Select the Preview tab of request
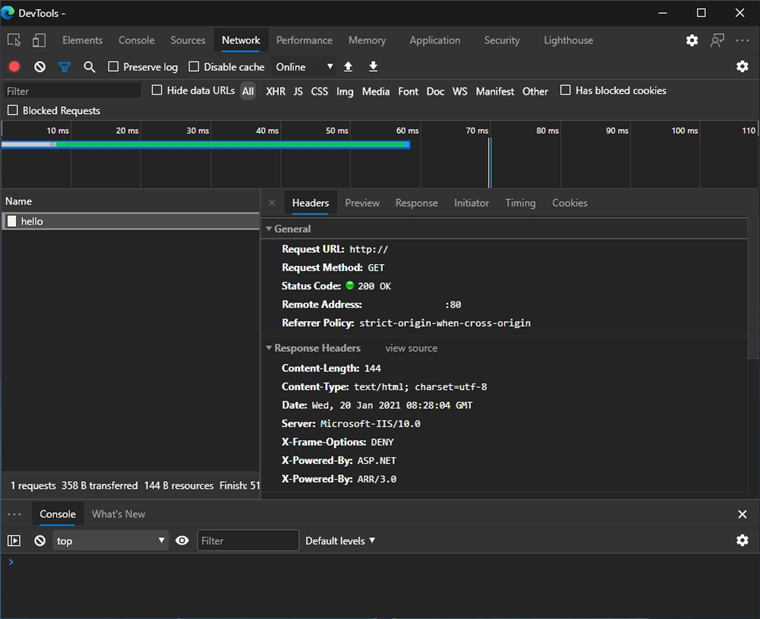Screen dimensions: 760x619 [362, 203]
